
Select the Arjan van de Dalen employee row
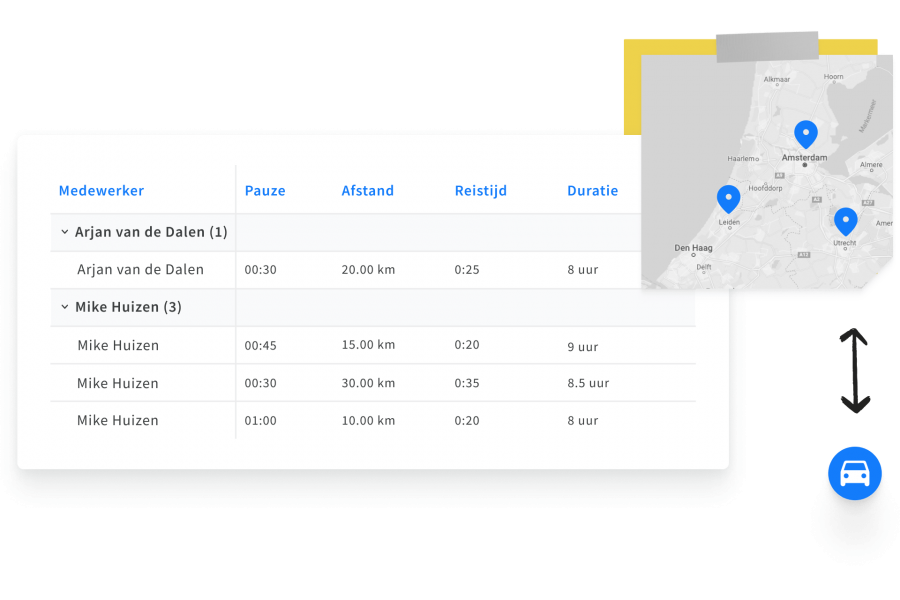pos(140,270)
